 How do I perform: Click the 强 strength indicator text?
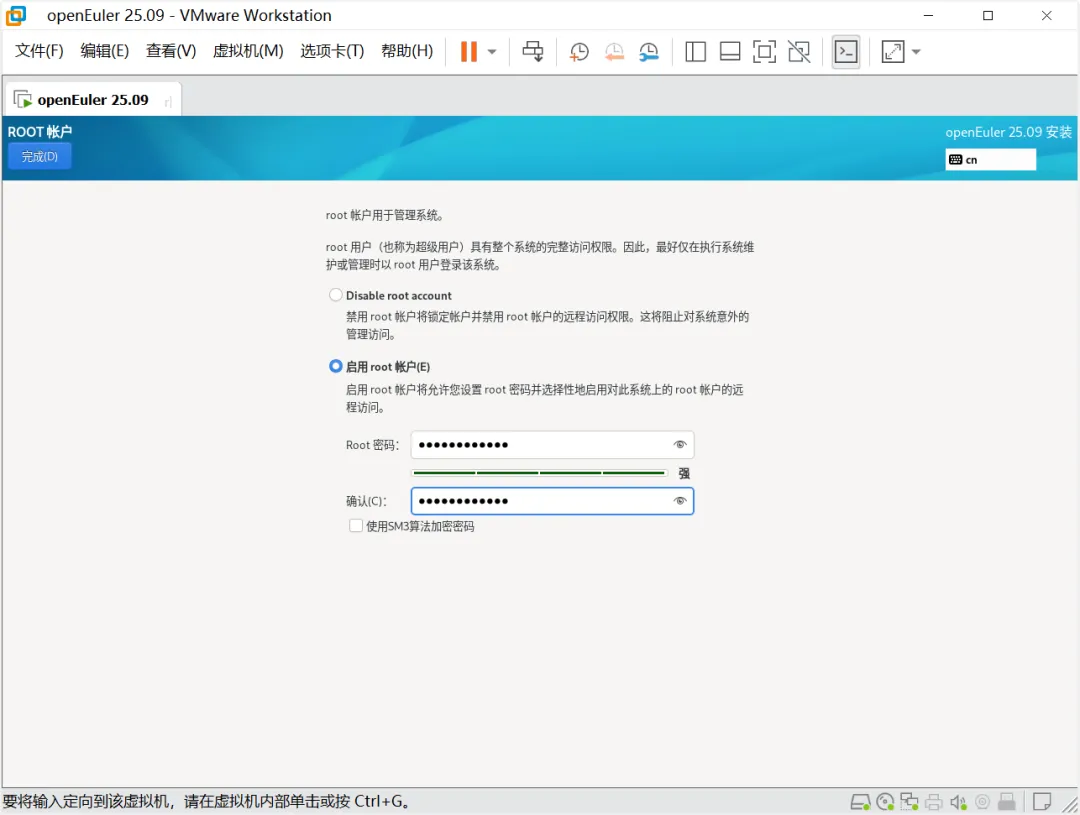pyautogui.click(x=684, y=473)
